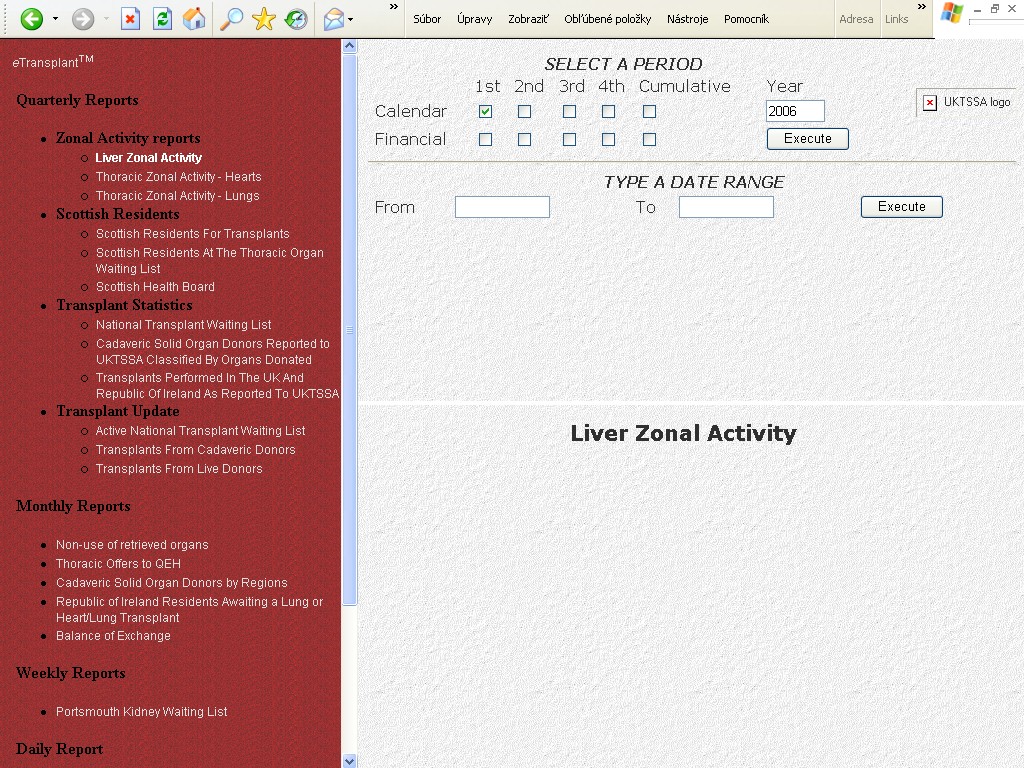The image size is (1024, 768).
Task: Click the To date input field
Action: pyautogui.click(x=726, y=207)
